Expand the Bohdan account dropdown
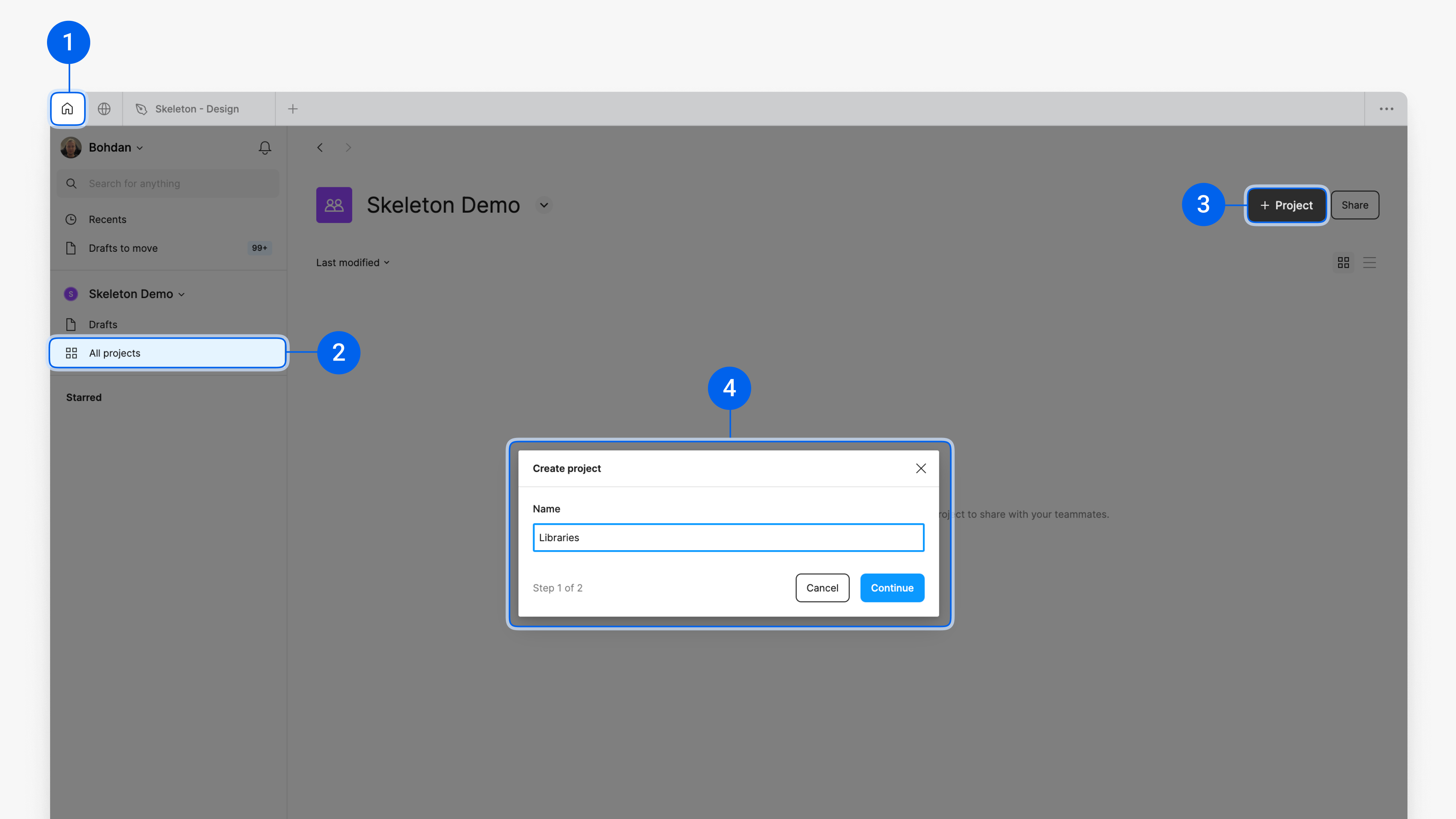The width and height of the screenshot is (1456, 819). coord(140,147)
